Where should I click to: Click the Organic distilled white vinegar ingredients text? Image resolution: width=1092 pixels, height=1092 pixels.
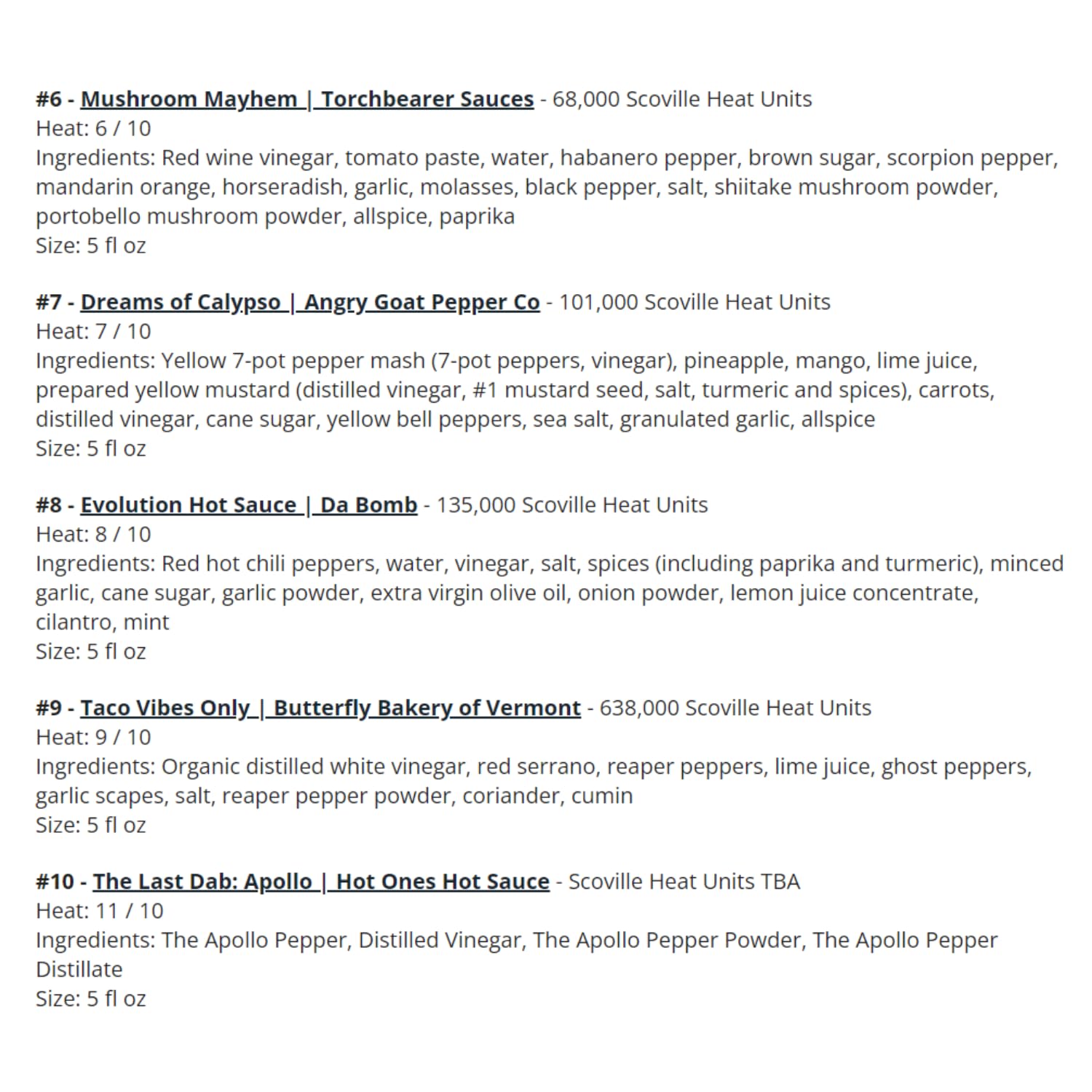click(x=534, y=781)
